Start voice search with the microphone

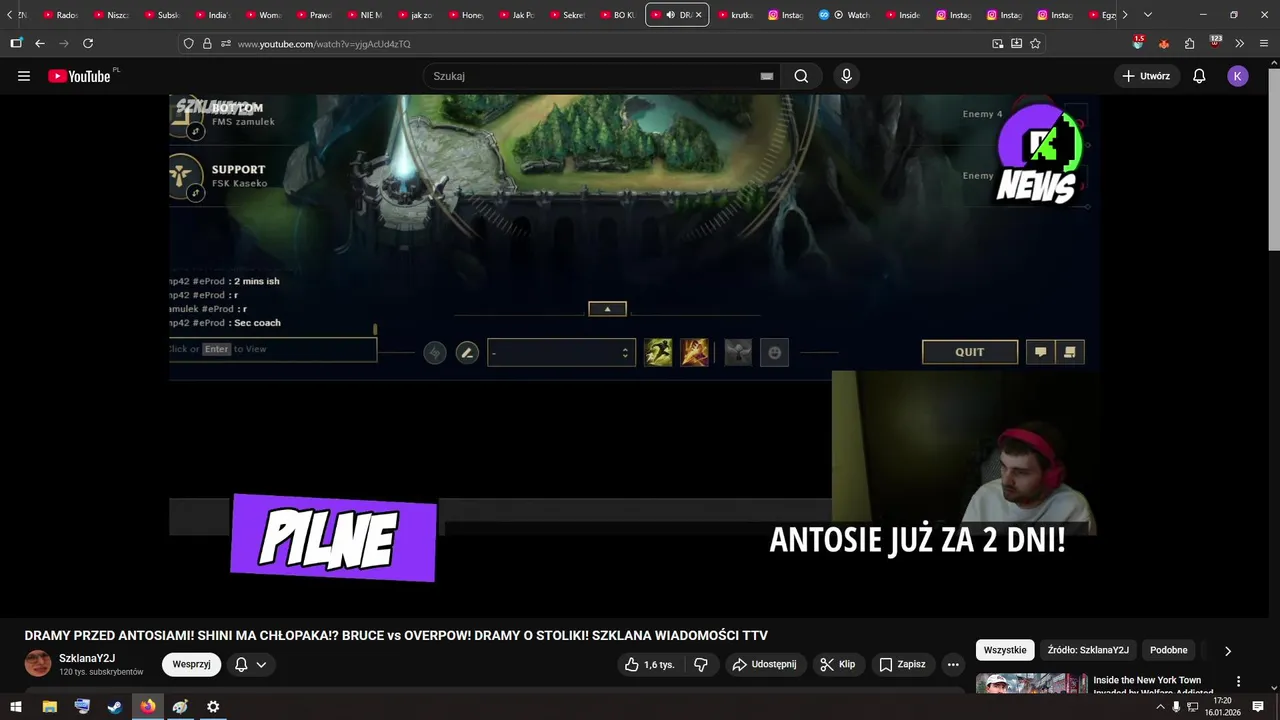click(847, 76)
